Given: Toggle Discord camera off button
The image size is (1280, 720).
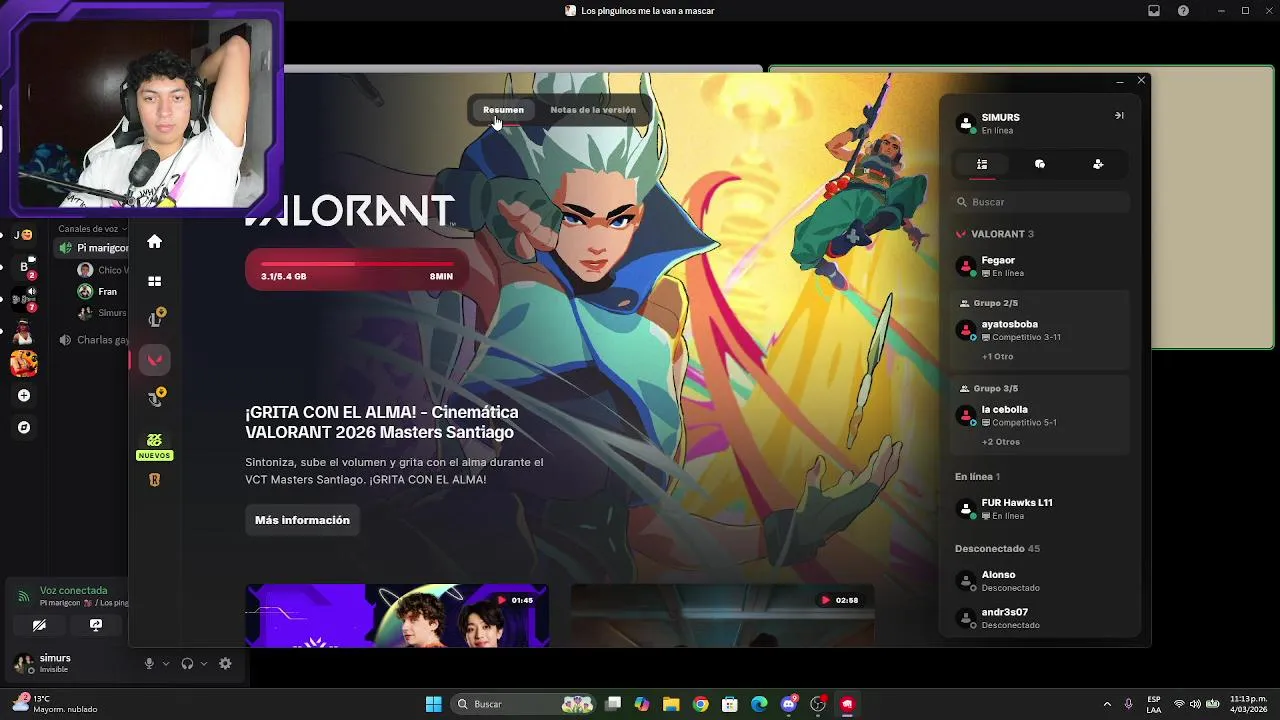Looking at the screenshot, I should (39, 625).
